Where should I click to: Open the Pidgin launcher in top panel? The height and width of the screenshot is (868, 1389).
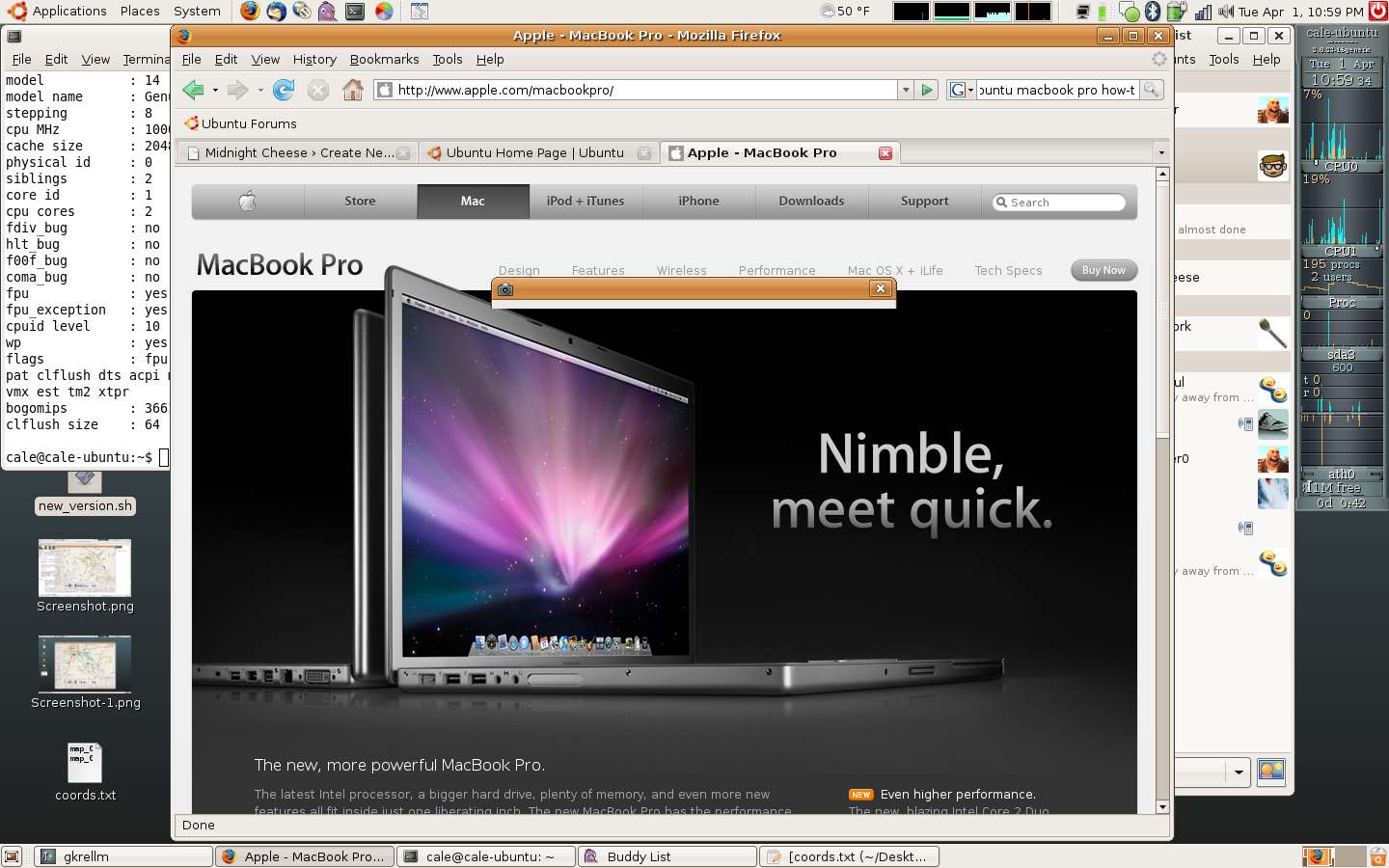(x=328, y=12)
